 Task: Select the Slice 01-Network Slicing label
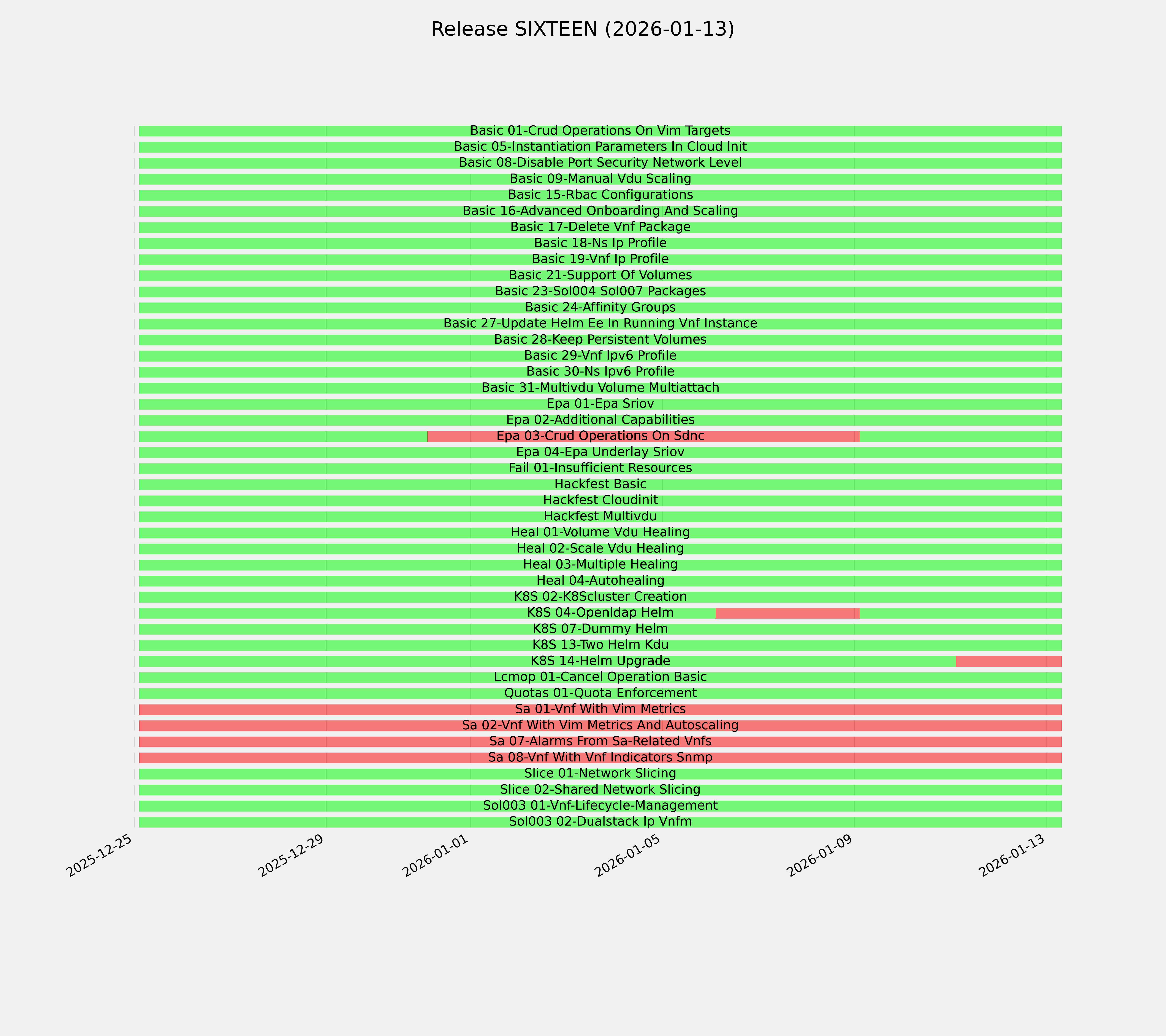click(x=600, y=774)
